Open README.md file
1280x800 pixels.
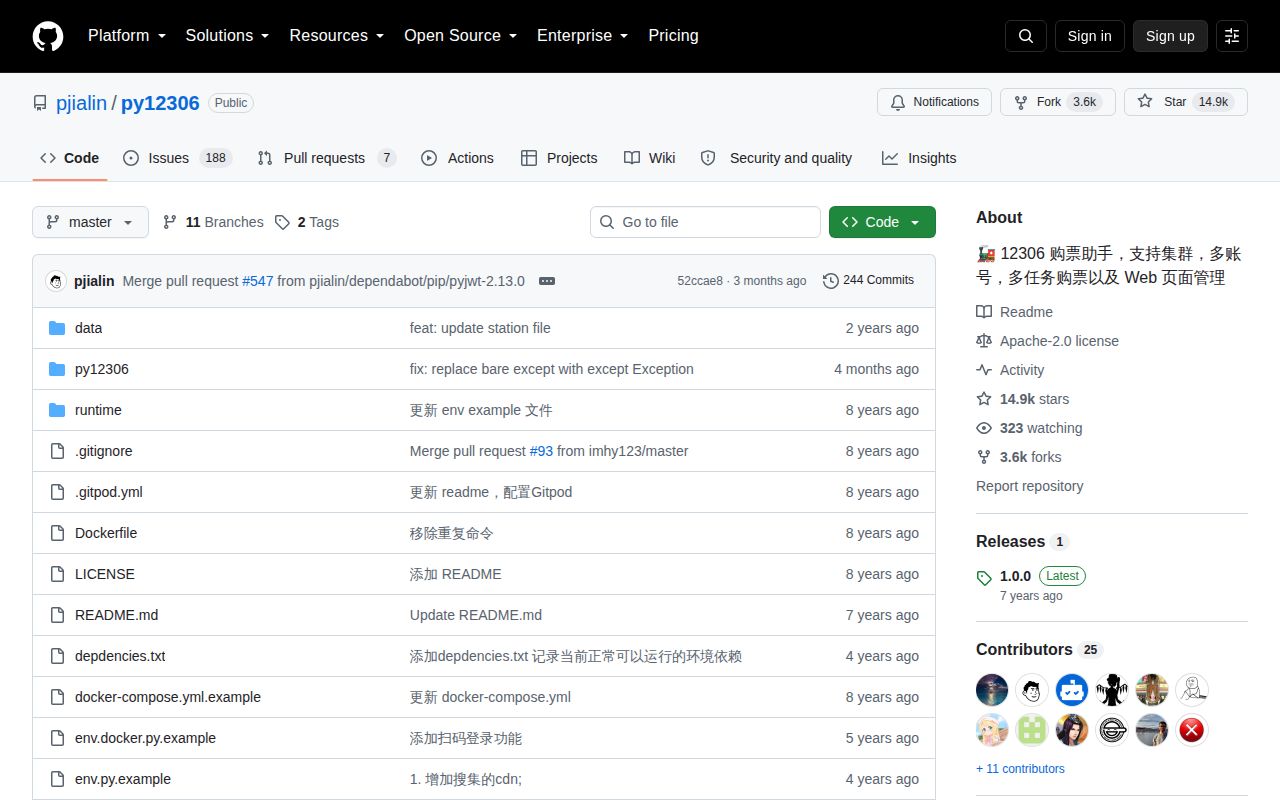tap(116, 615)
